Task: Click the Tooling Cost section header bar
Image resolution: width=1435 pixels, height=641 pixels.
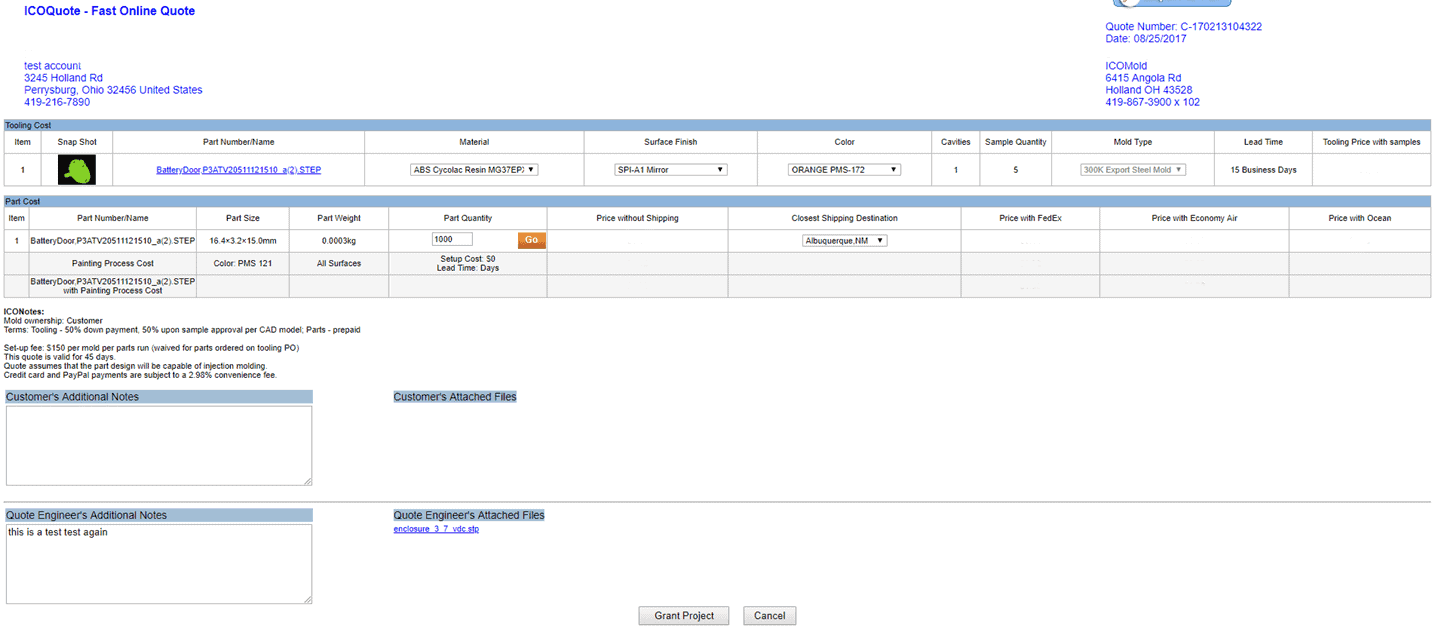Action: pyautogui.click(x=715, y=125)
